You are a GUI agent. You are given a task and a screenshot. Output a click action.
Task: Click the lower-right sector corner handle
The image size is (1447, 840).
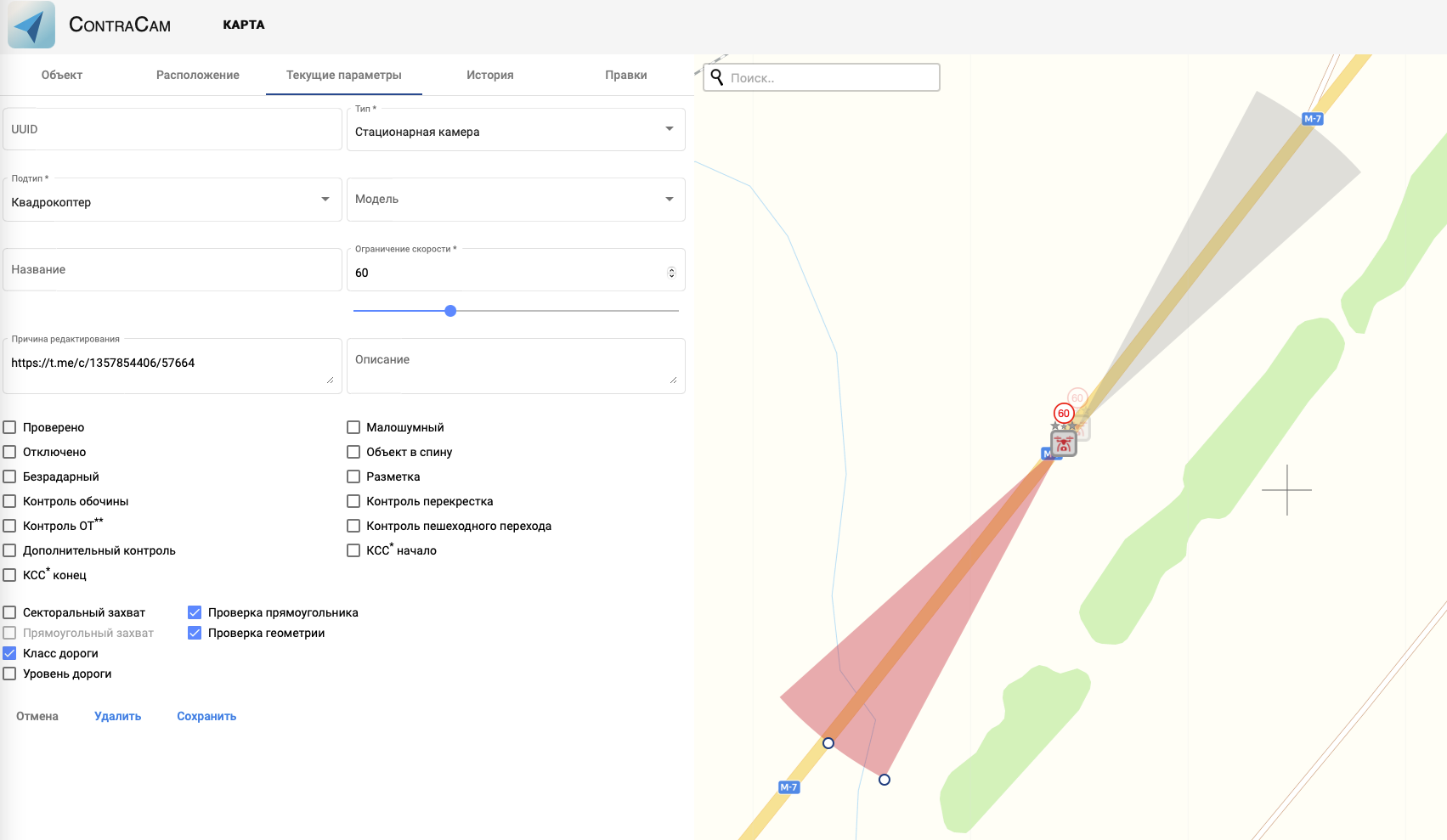pyautogui.click(x=885, y=780)
